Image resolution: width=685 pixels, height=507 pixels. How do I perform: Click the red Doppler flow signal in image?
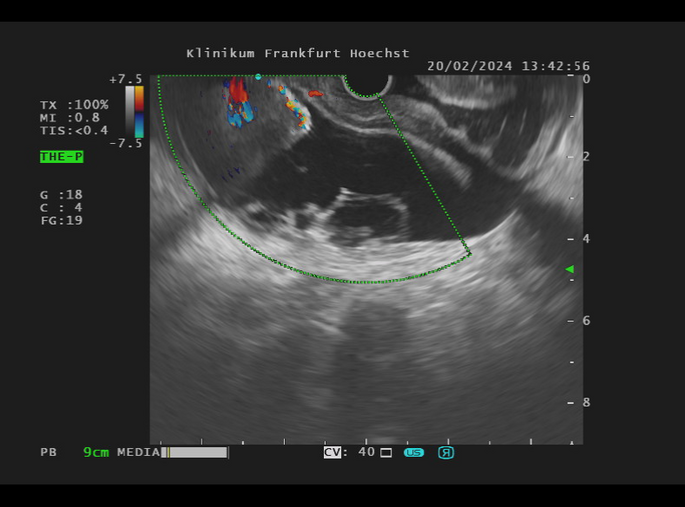tap(238, 94)
